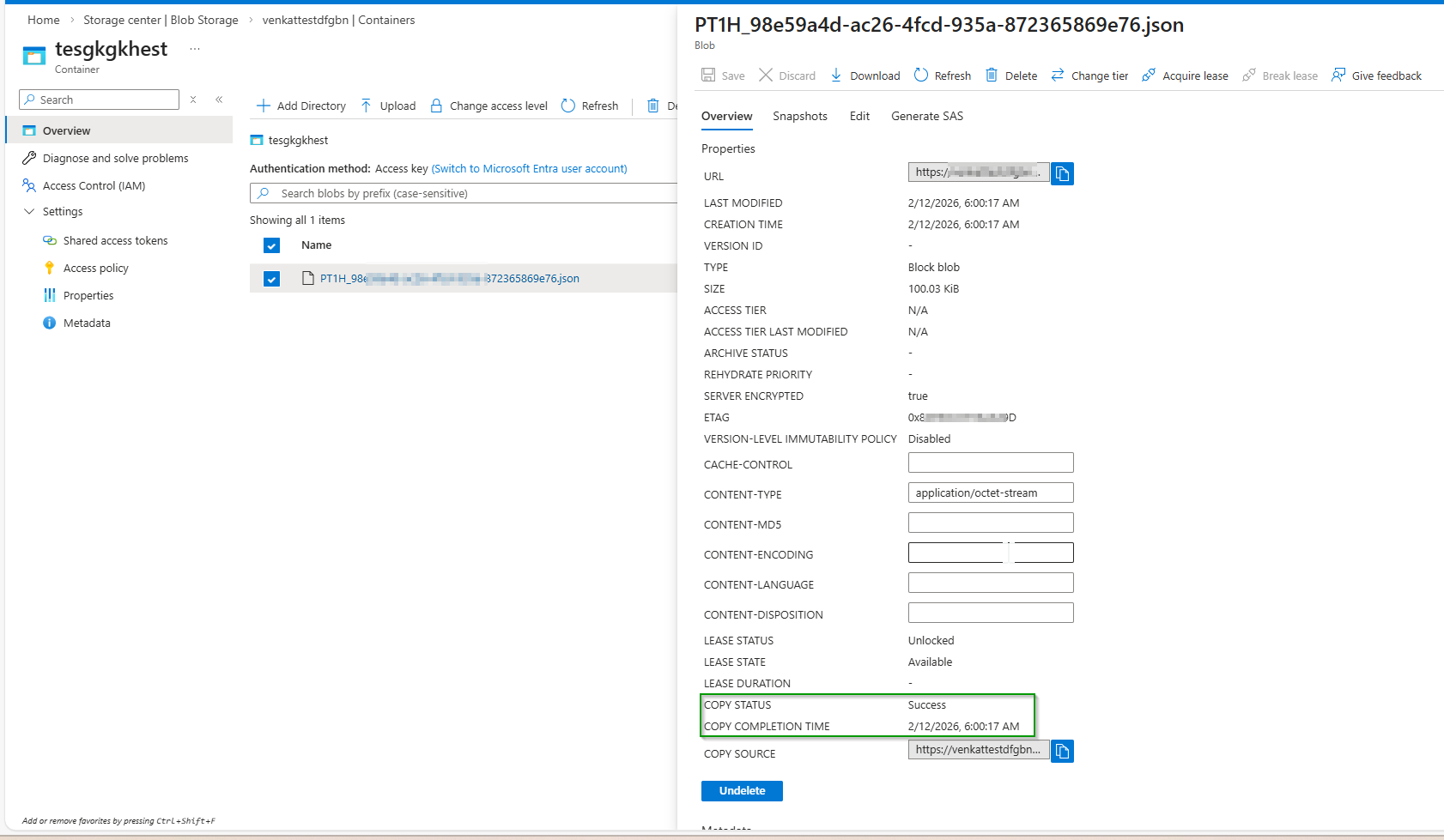This screenshot has height=840, width=1444.
Task: Click the Undelete button
Action: click(742, 791)
